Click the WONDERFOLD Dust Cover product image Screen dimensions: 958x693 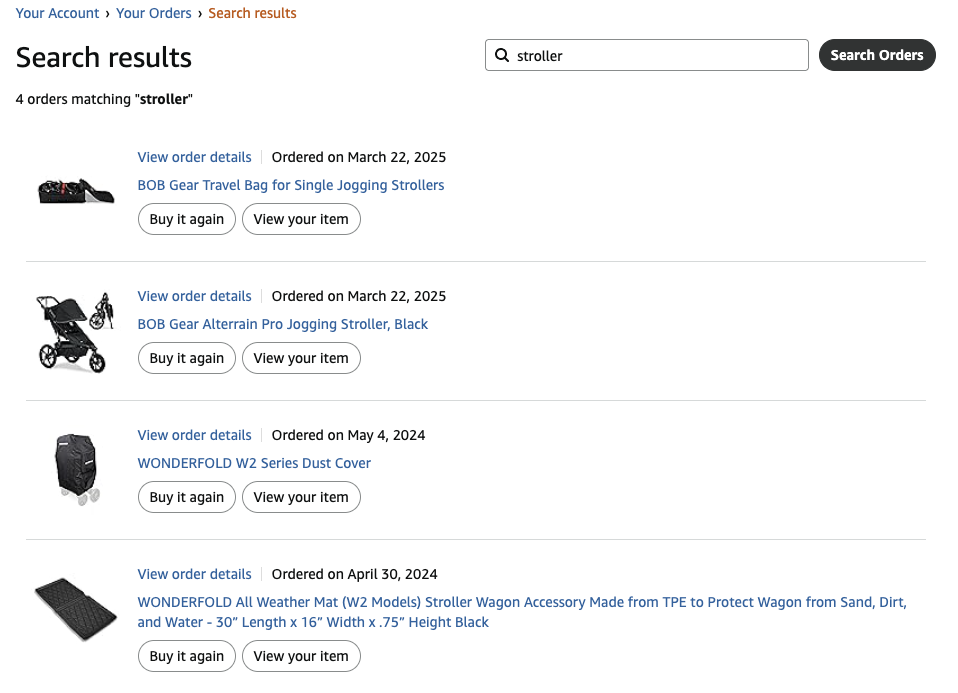tap(76, 470)
